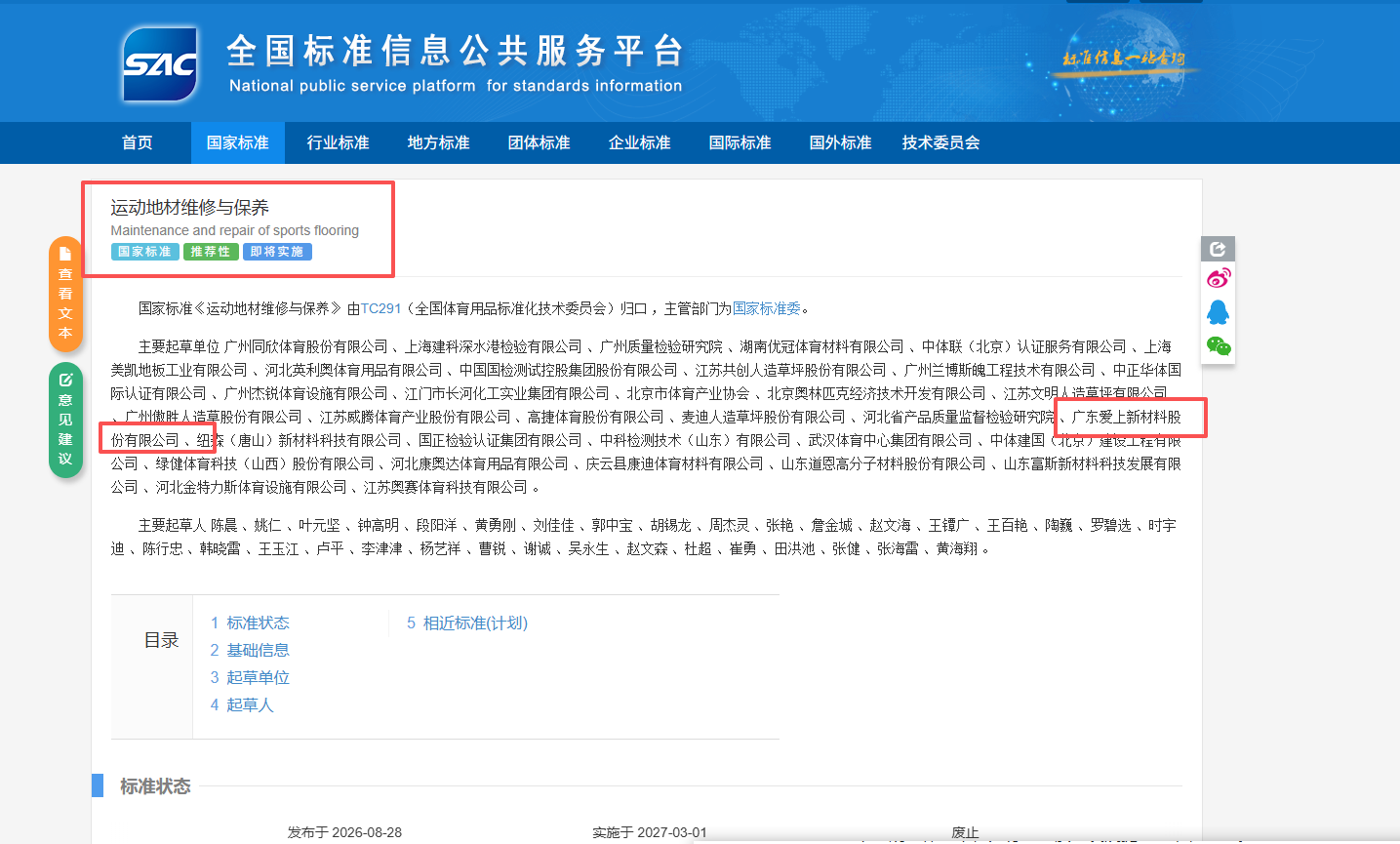Jump to 5 相近标准(计划) in contents
1400x844 pixels.
467,623
